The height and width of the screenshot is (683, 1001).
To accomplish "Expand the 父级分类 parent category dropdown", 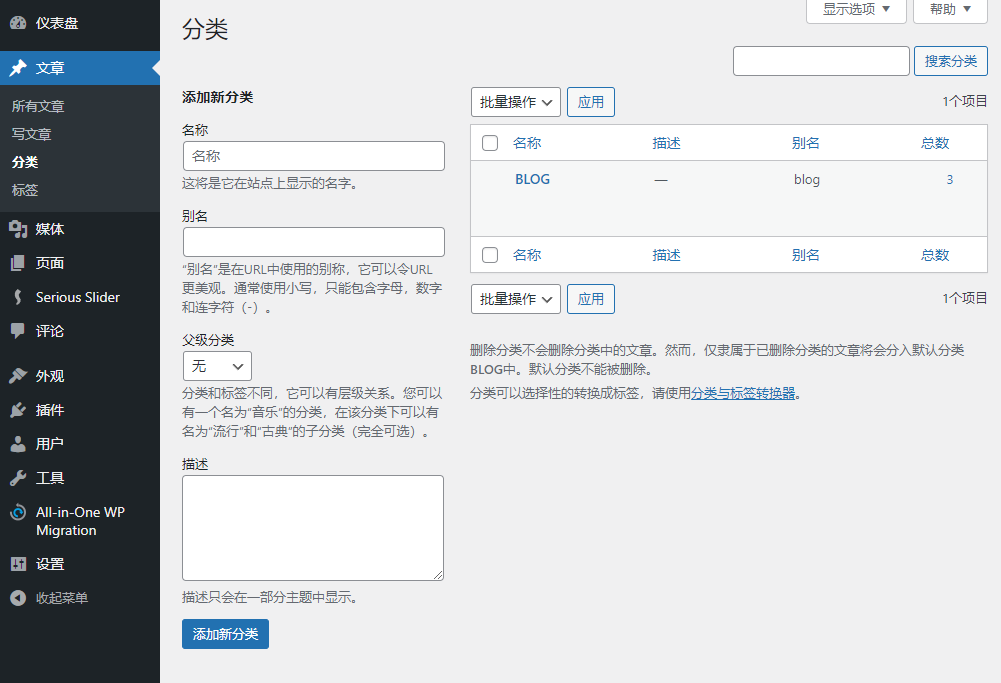I will click(217, 366).
